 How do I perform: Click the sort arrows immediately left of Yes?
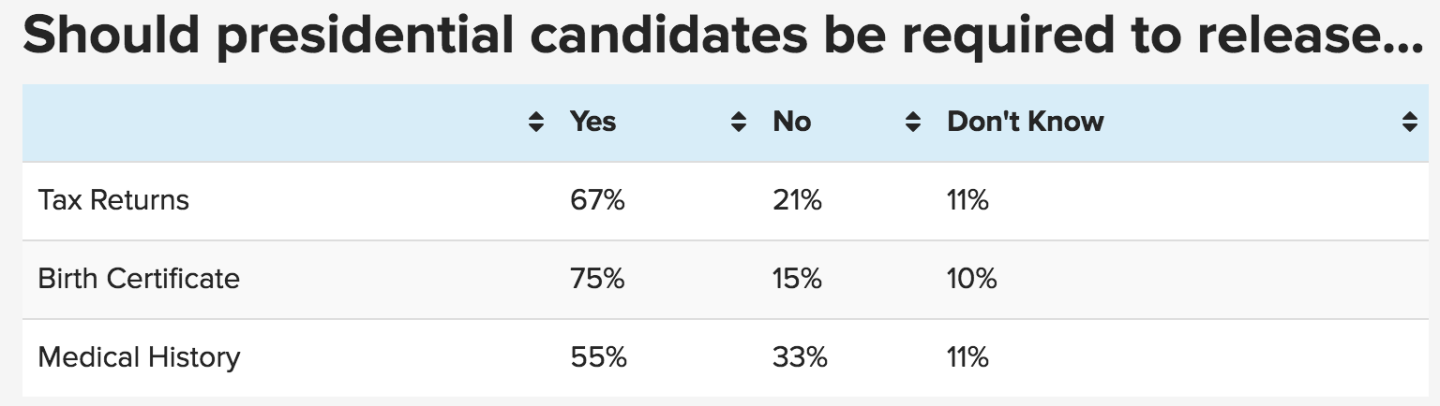coord(537,123)
